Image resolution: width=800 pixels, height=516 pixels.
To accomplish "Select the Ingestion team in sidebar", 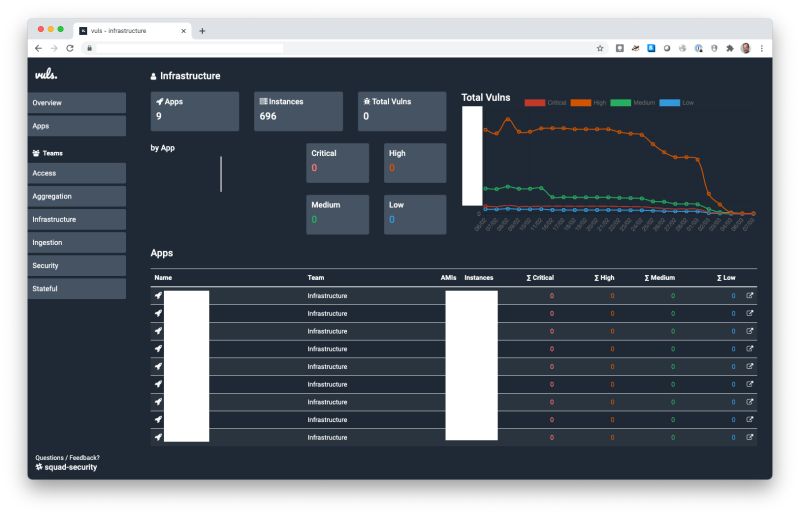I will click(x=77, y=242).
